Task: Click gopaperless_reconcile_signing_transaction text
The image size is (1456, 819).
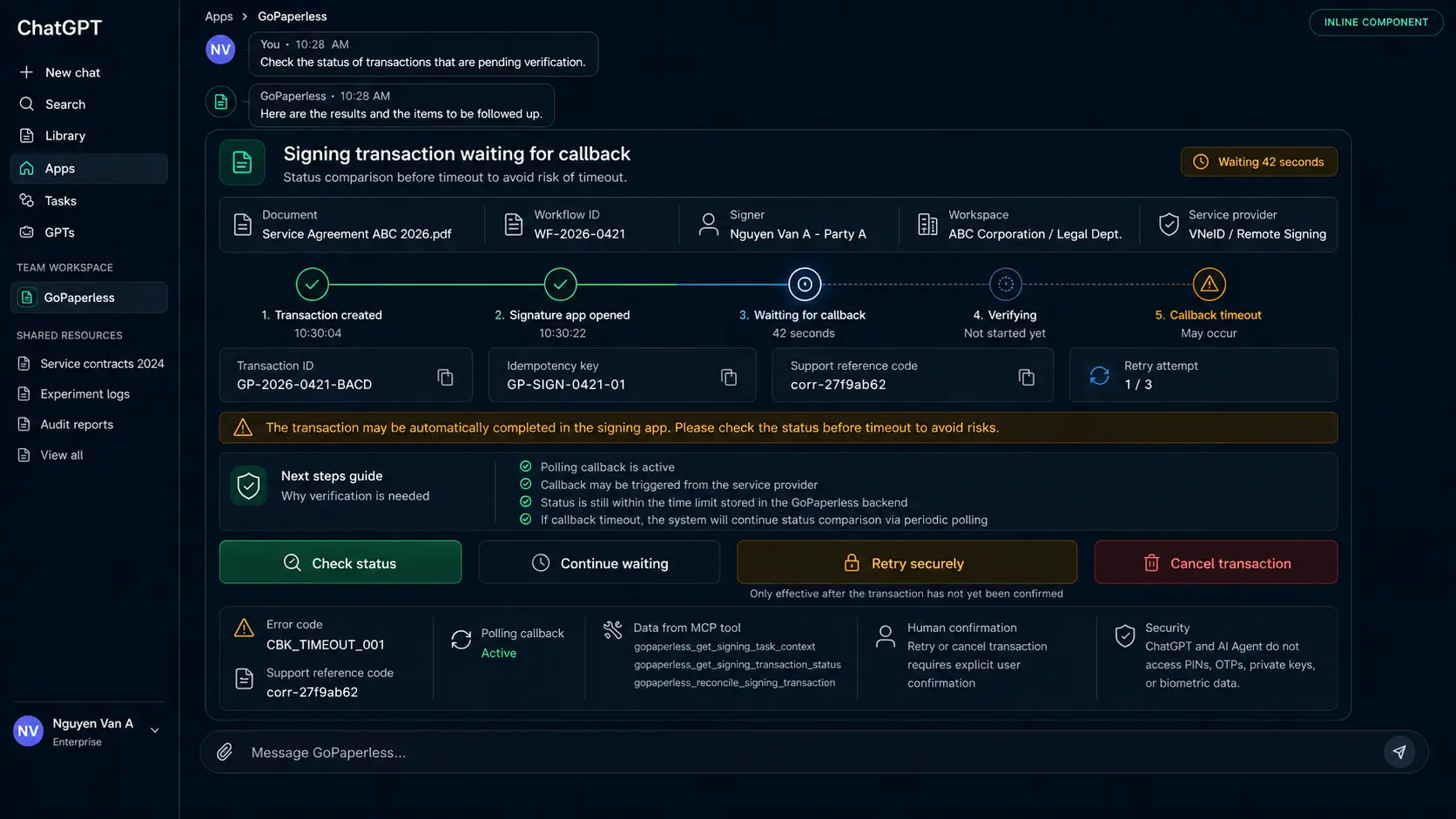Action: (734, 683)
